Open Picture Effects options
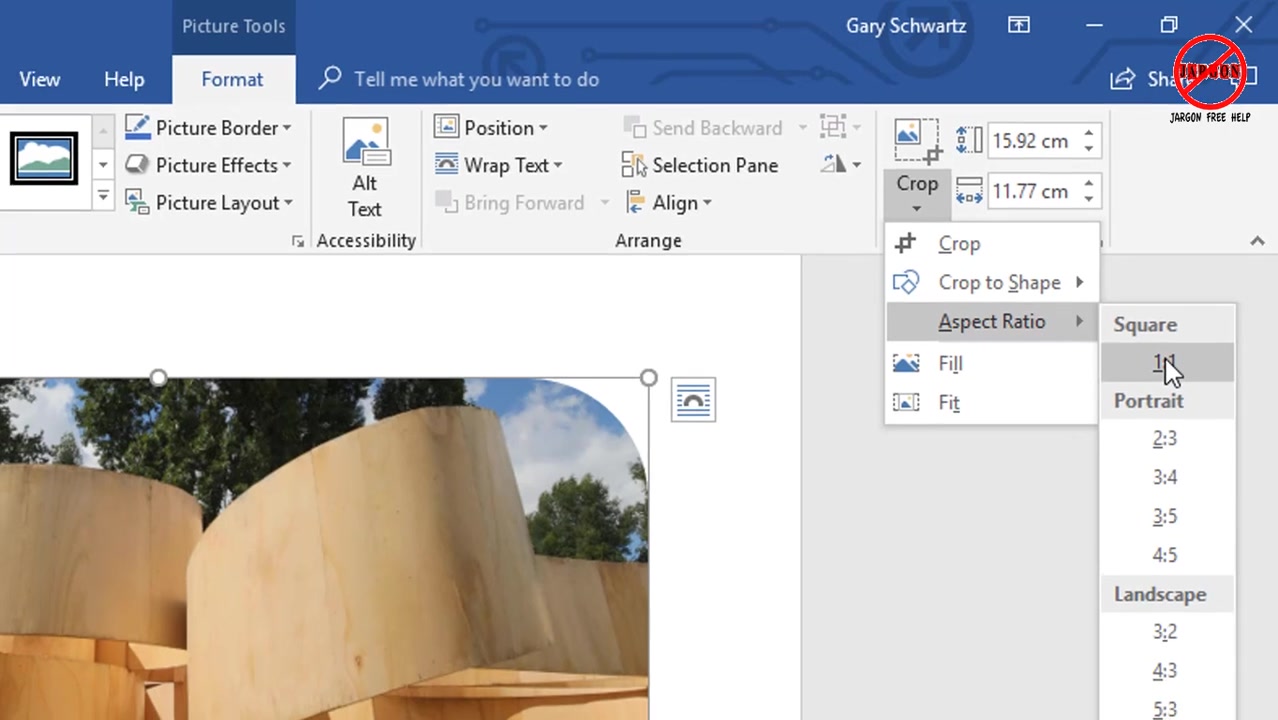Image resolution: width=1278 pixels, height=720 pixels. (215, 165)
